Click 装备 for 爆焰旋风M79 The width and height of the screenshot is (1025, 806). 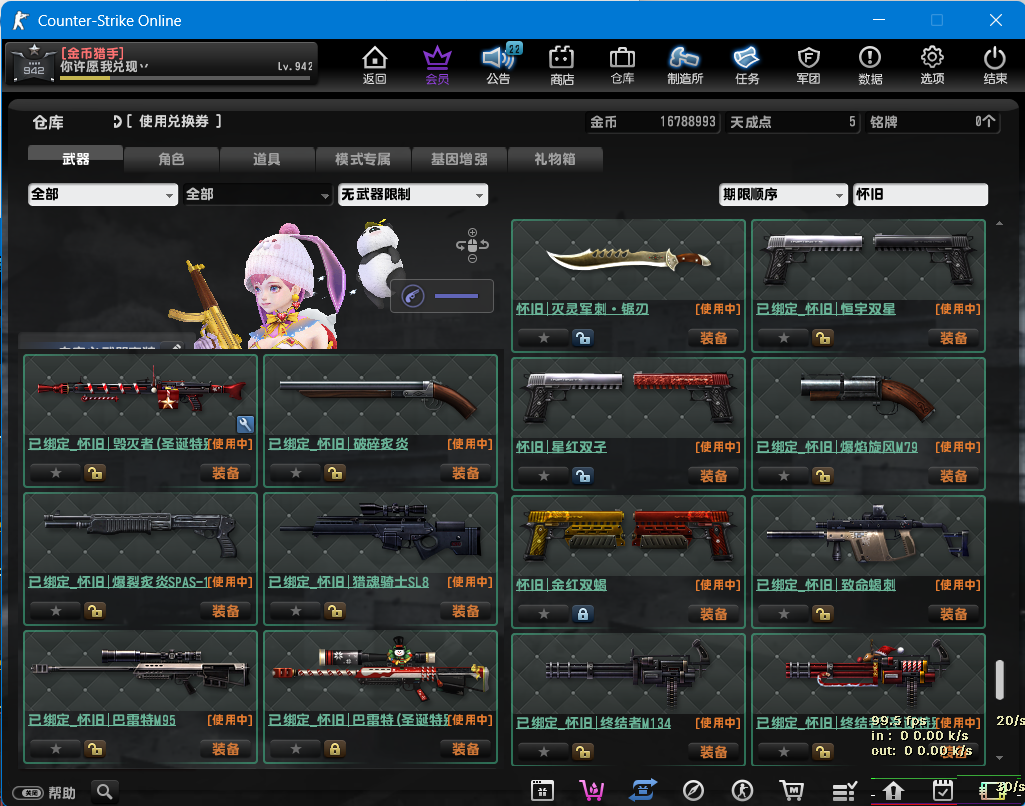click(954, 476)
